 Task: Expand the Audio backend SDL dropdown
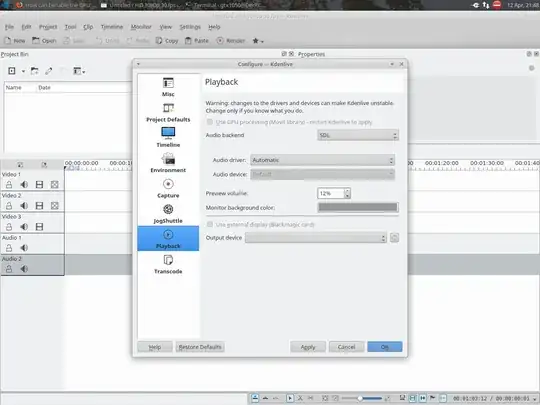pyautogui.click(x=358, y=135)
